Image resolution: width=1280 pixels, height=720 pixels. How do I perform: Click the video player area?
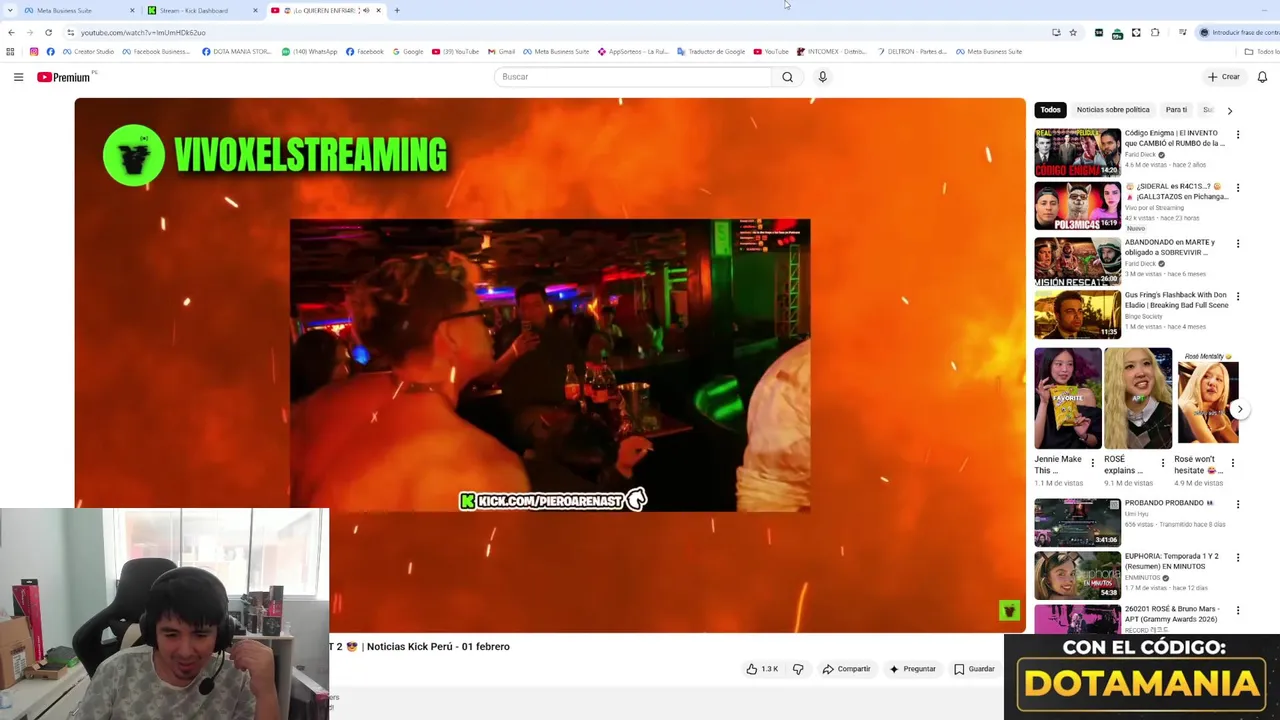click(x=550, y=365)
